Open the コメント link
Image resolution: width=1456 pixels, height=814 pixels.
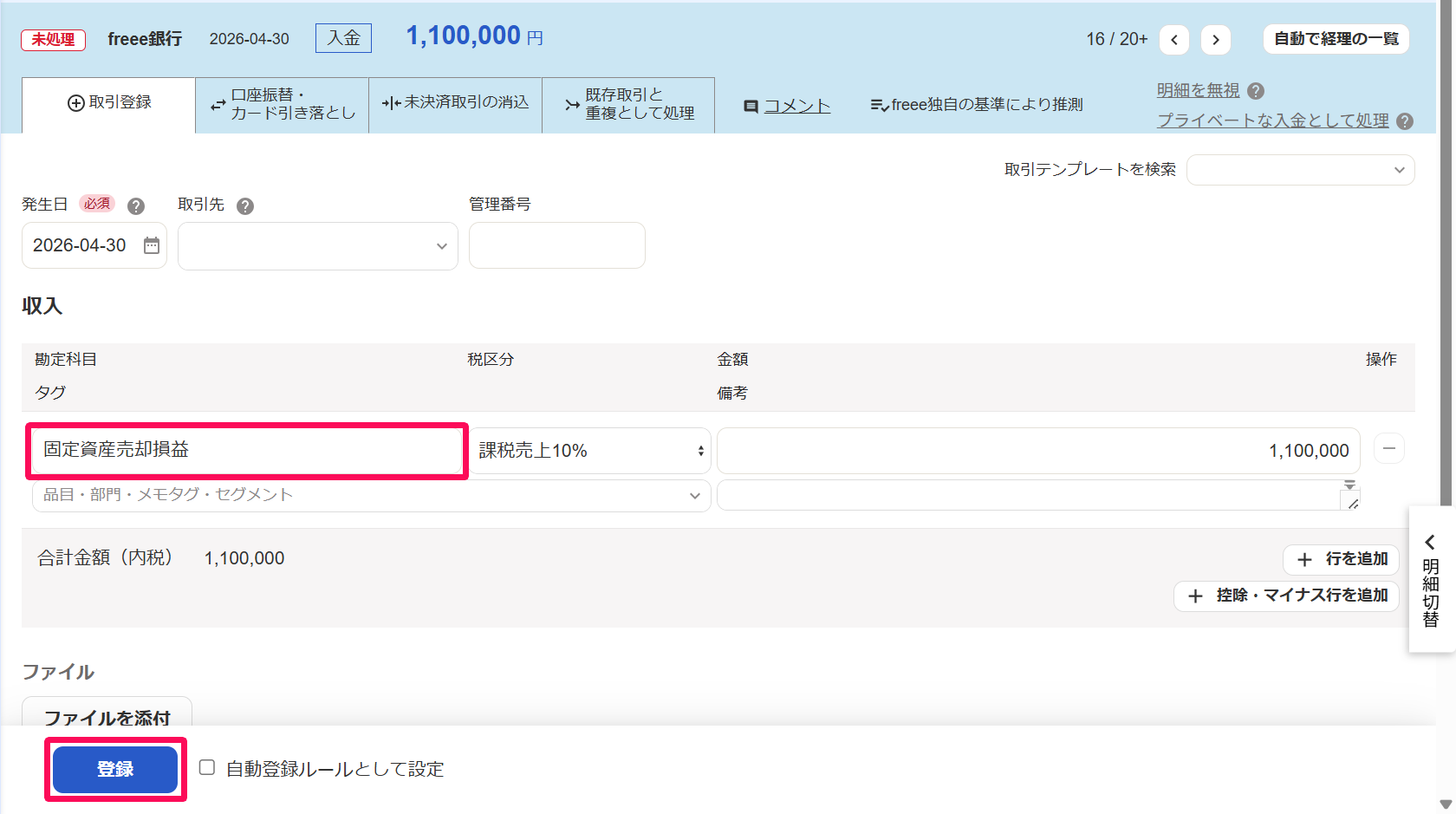796,106
